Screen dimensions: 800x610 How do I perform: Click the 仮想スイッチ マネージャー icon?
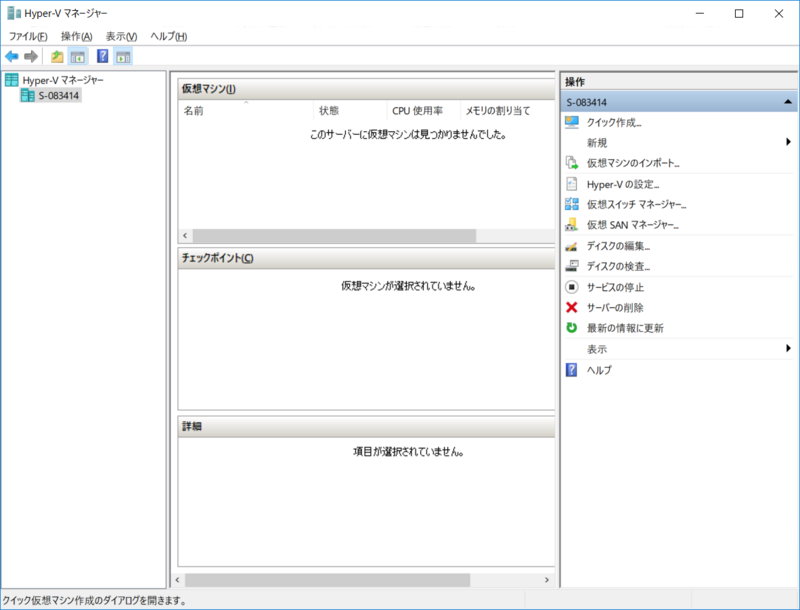pyautogui.click(x=572, y=204)
